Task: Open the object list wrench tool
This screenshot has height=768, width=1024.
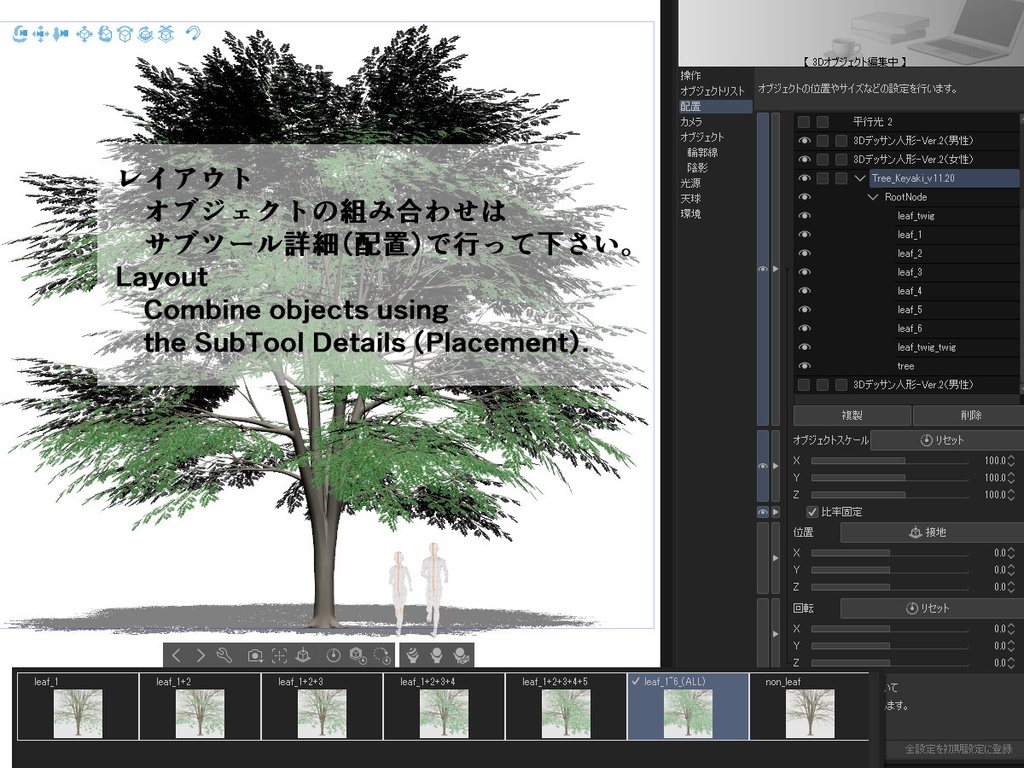Action: 222,656
